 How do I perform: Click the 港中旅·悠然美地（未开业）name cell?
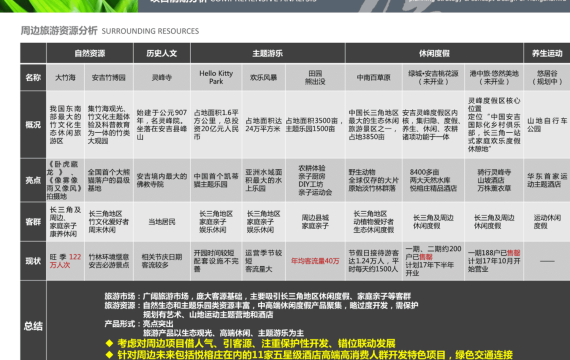click(x=494, y=77)
